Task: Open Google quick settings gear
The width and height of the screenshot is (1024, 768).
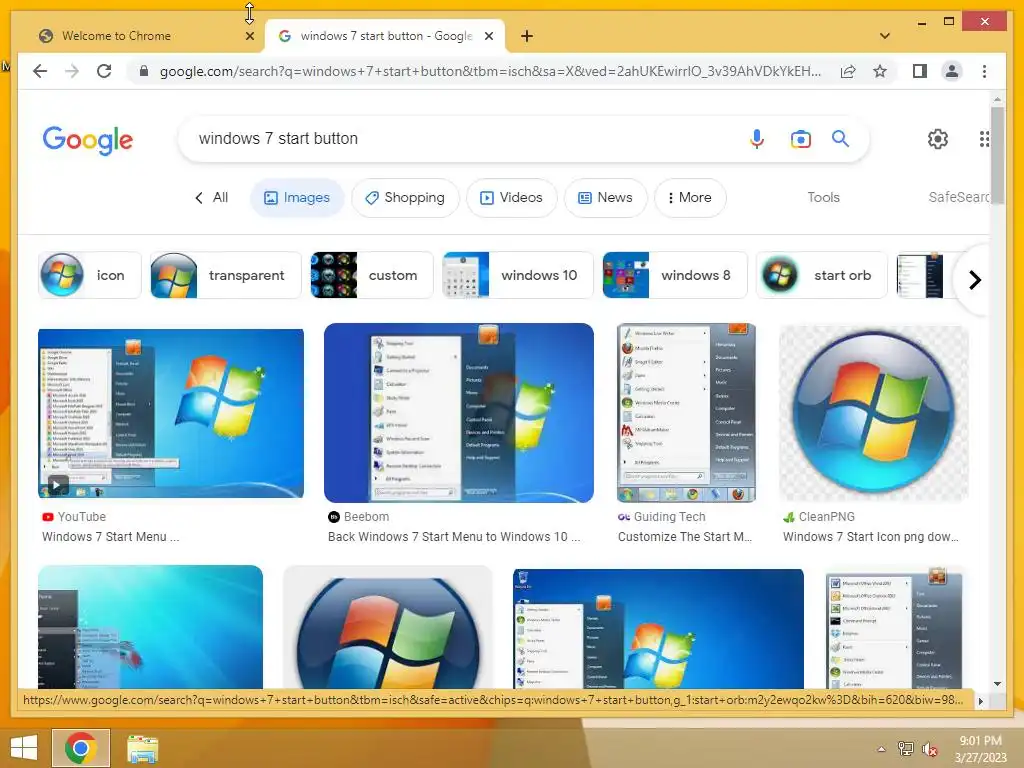Action: [938, 138]
